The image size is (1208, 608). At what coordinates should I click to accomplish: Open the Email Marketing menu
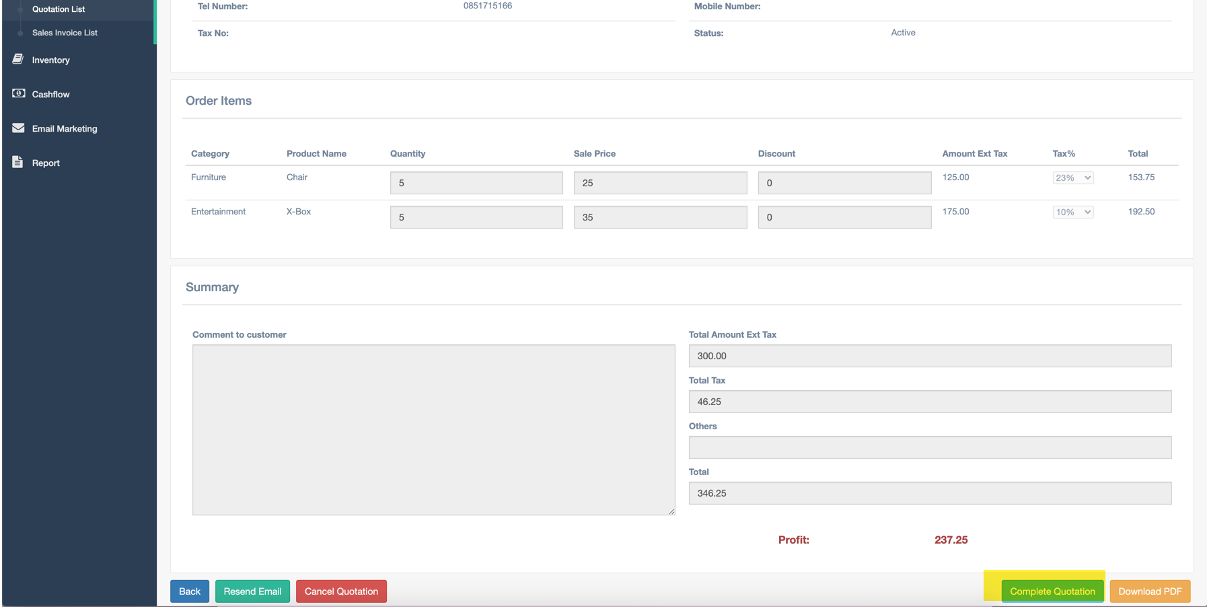click(65, 129)
